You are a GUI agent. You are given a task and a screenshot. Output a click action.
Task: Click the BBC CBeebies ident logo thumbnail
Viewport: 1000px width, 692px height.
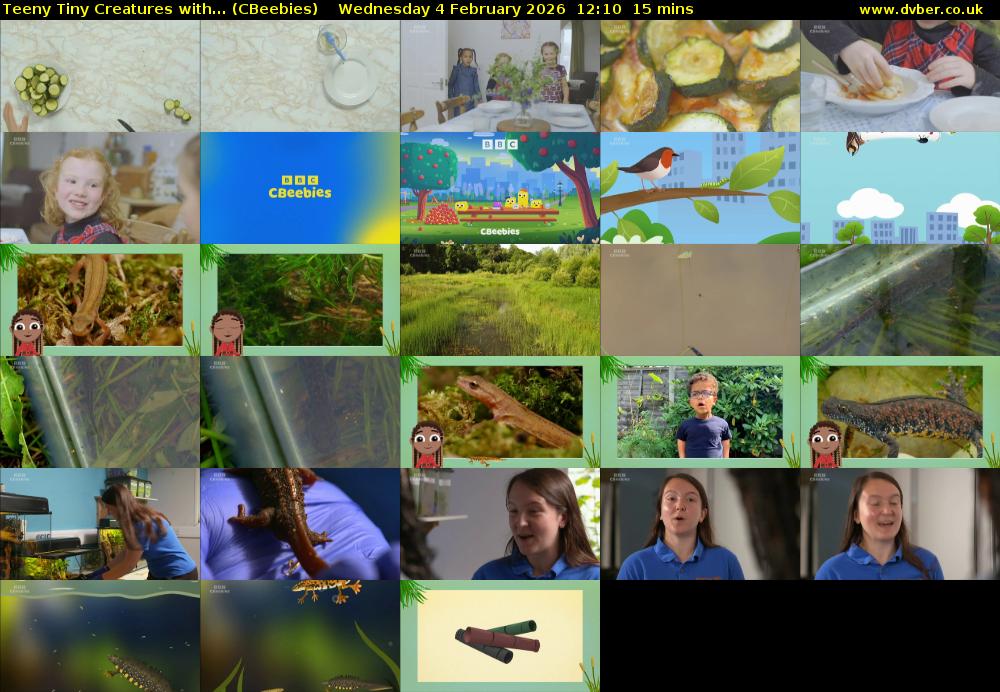coord(300,186)
